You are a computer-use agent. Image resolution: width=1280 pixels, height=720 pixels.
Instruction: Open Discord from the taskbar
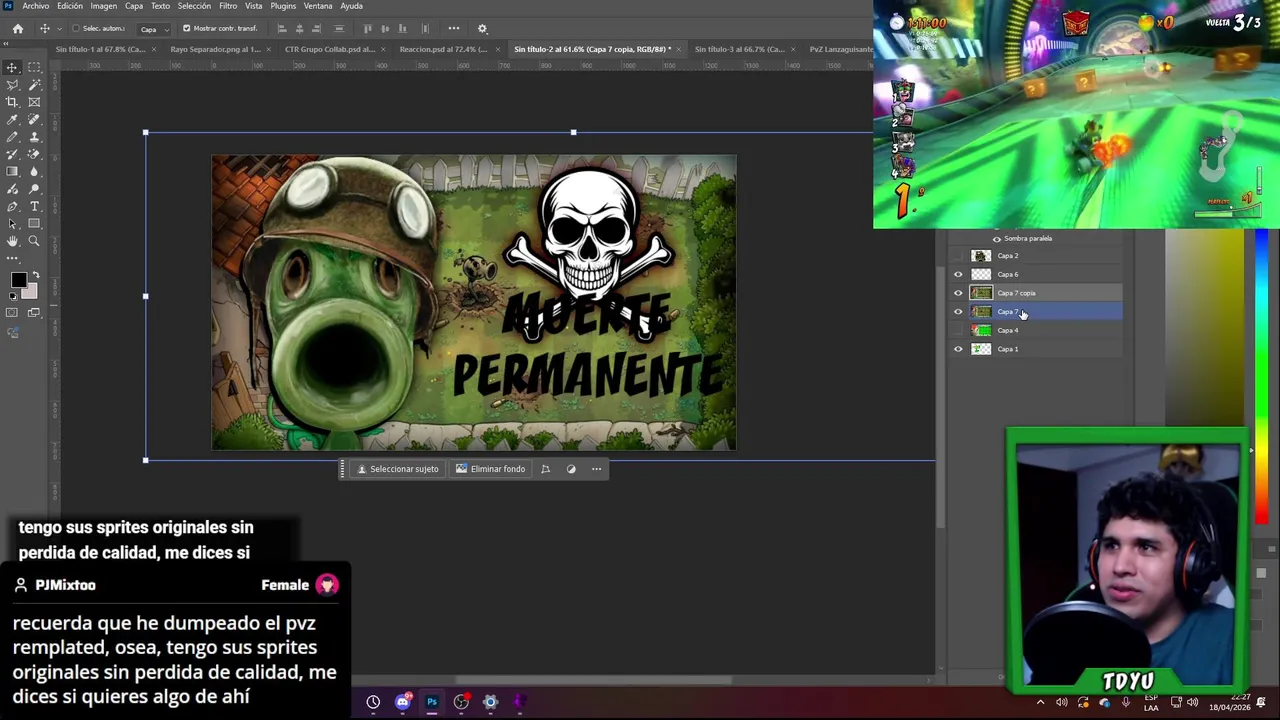[403, 702]
